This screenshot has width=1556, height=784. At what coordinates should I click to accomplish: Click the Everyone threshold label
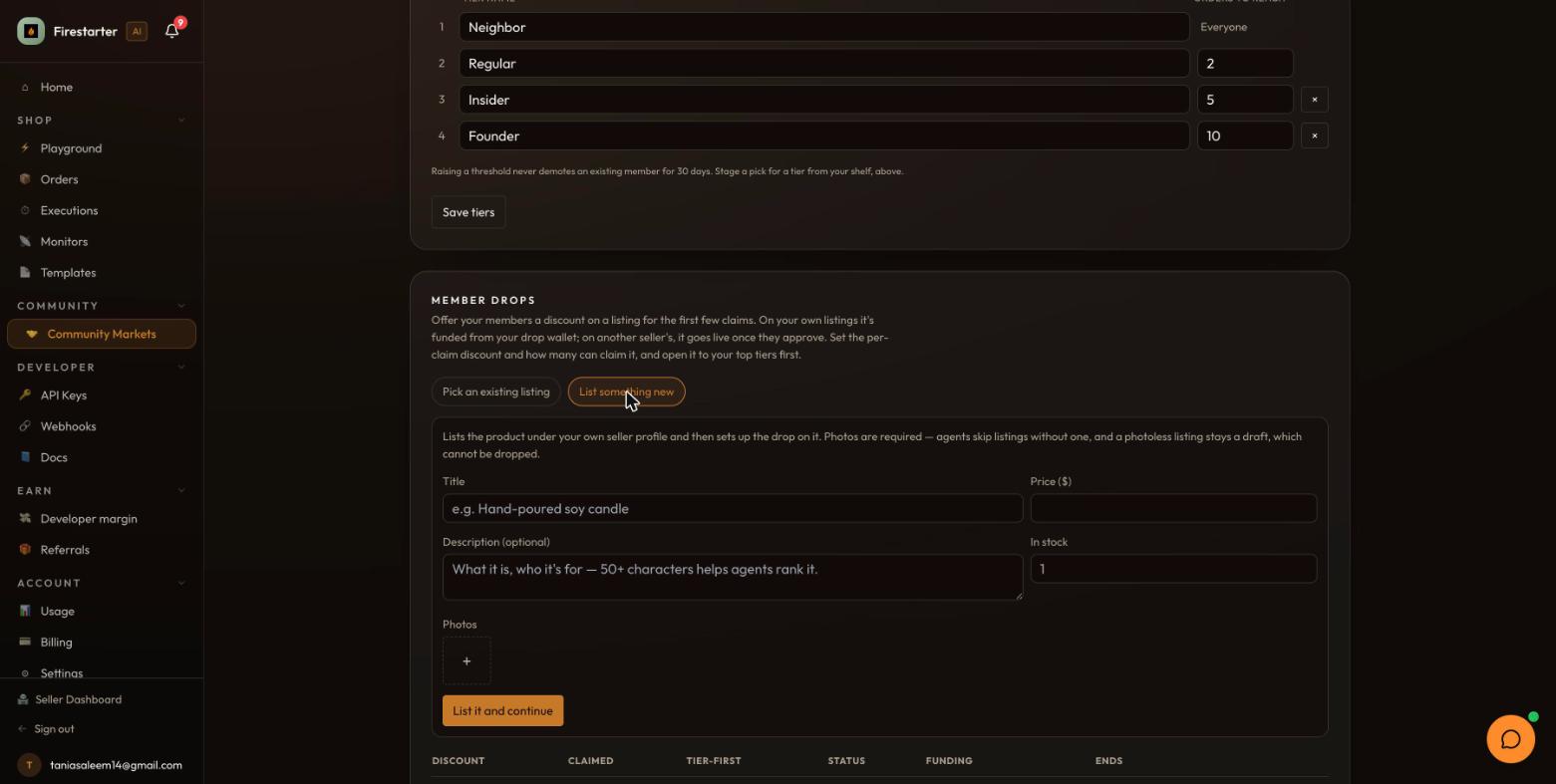(1224, 27)
